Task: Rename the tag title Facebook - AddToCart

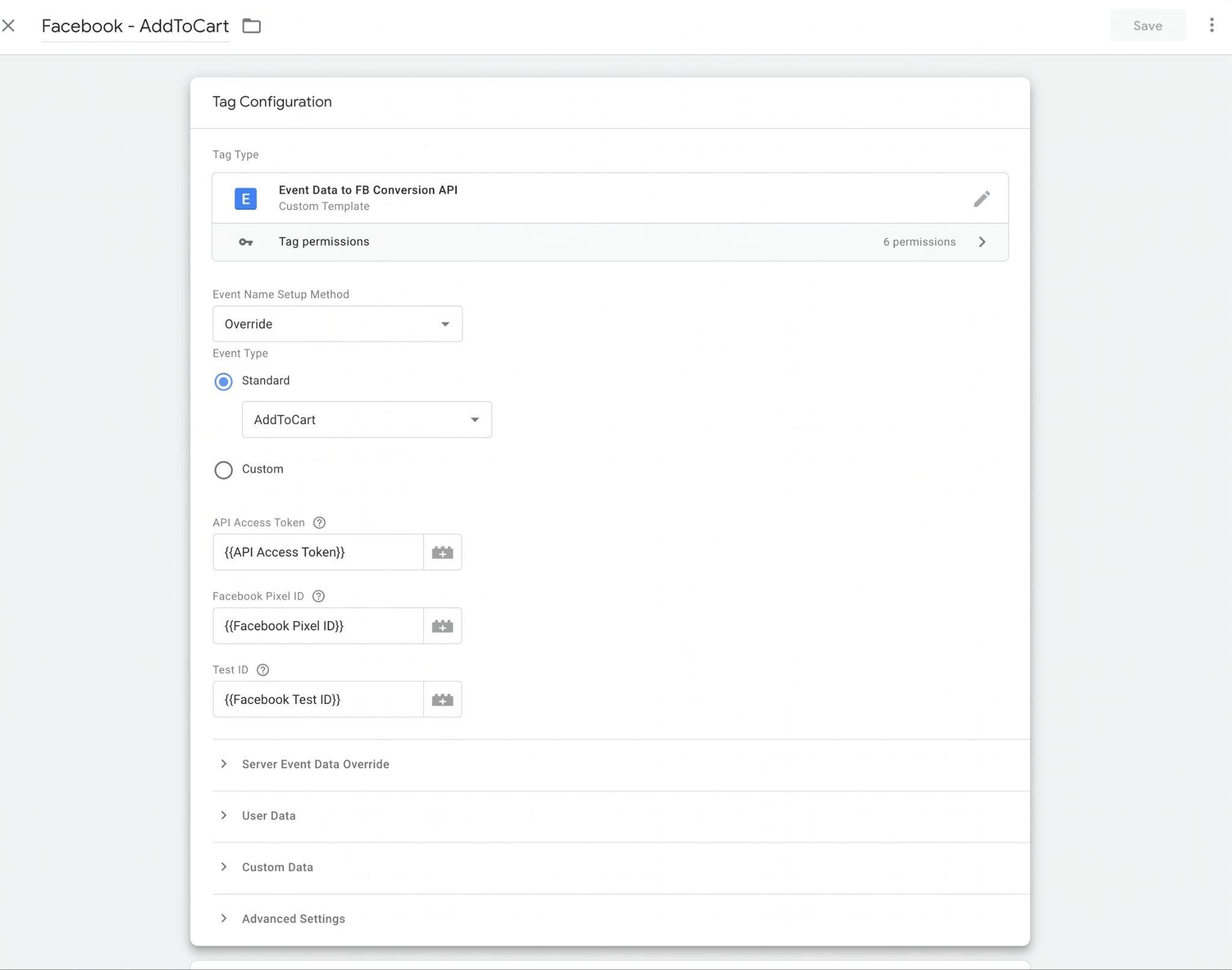Action: [135, 26]
